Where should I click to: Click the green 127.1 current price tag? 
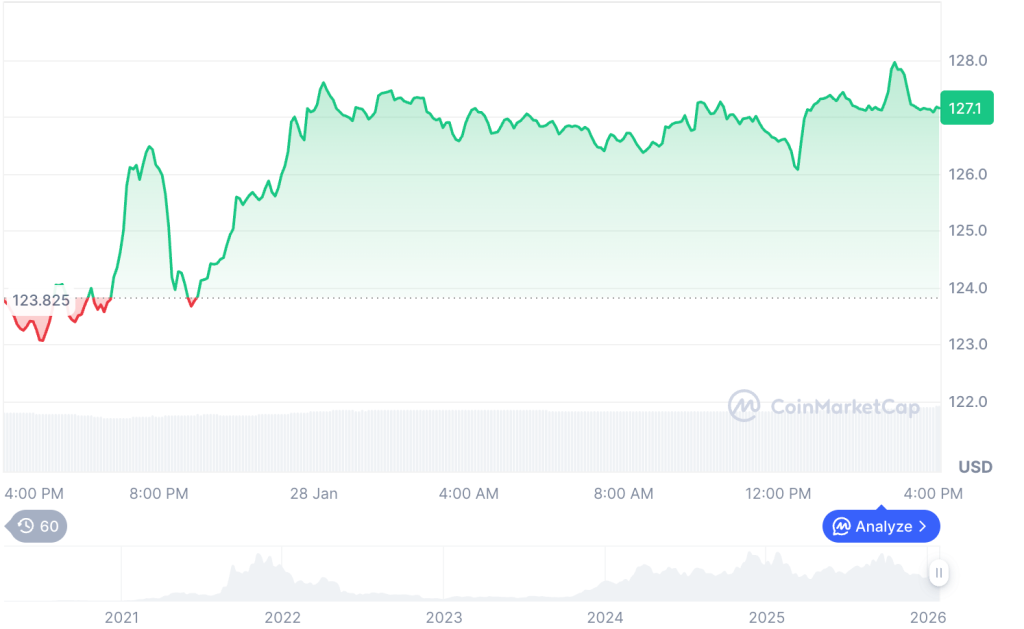966,108
